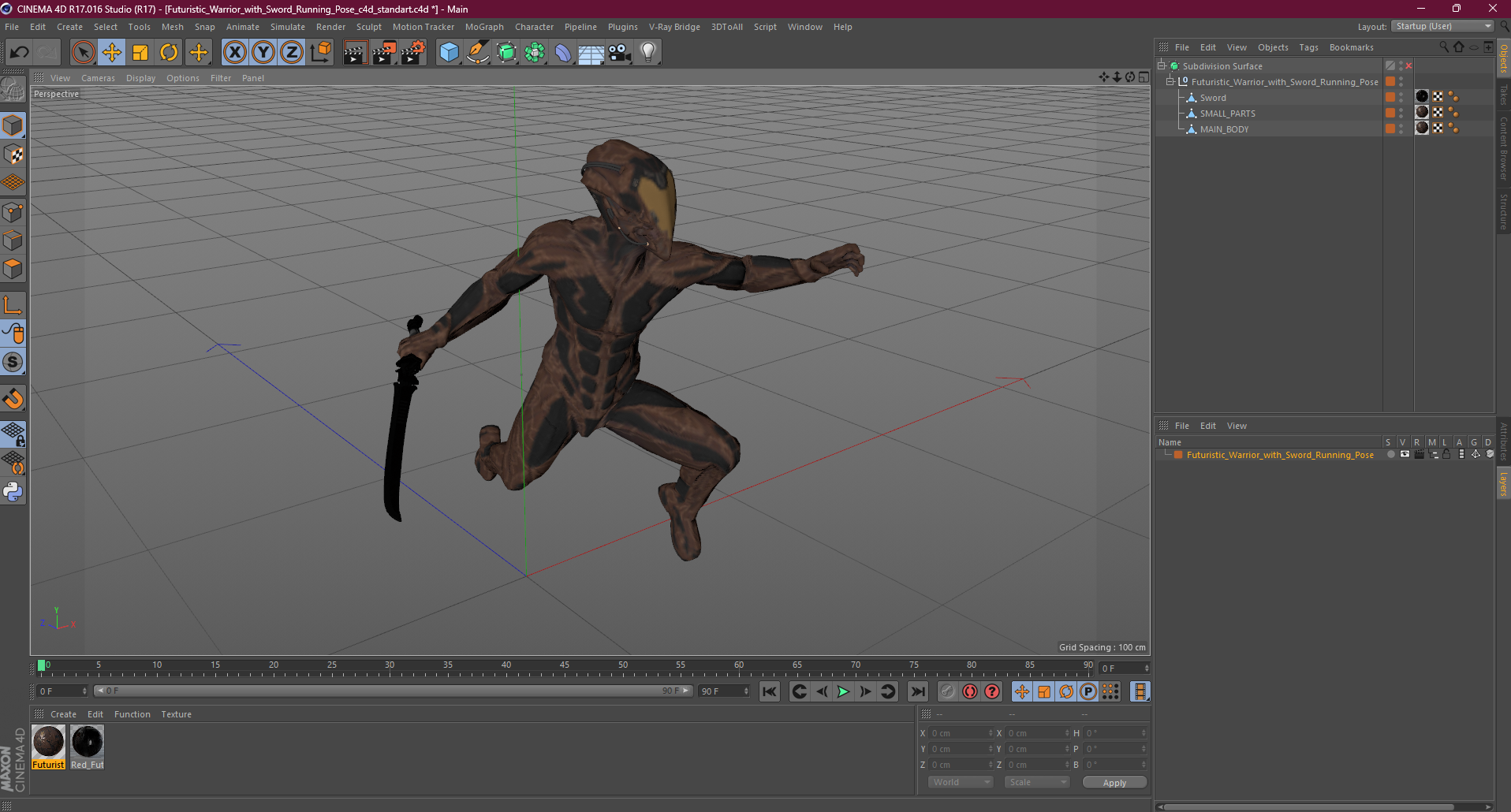This screenshot has height=812, width=1511.
Task: Collapse the Subdivision Surface tree node
Action: click(x=1162, y=66)
